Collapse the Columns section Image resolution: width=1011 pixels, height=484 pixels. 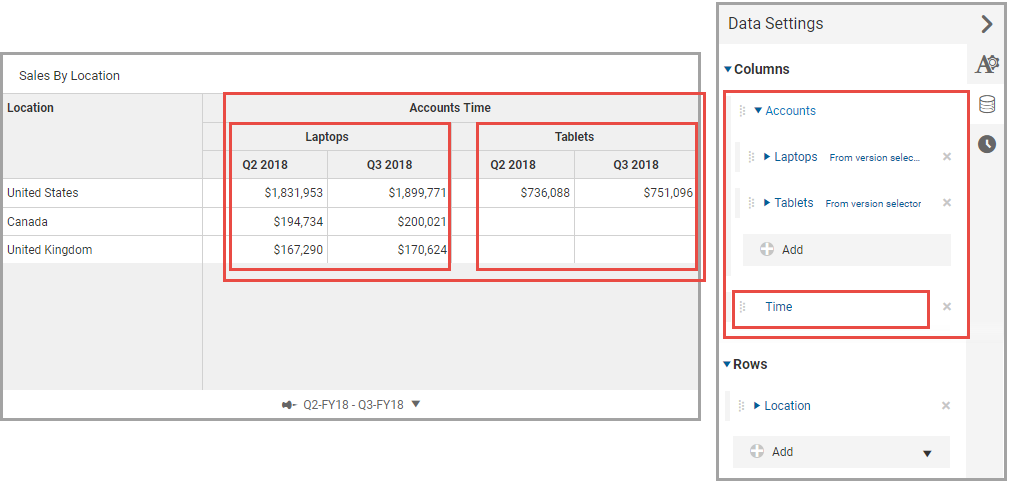tap(728, 69)
